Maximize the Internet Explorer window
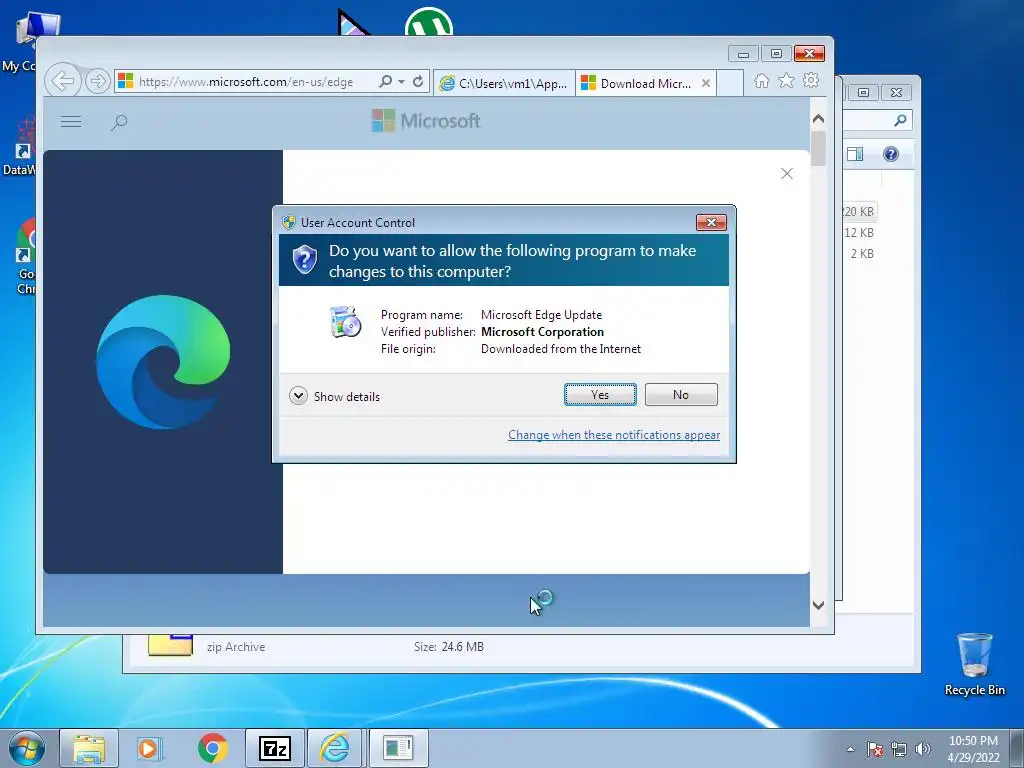The image size is (1024, 768). click(x=776, y=54)
